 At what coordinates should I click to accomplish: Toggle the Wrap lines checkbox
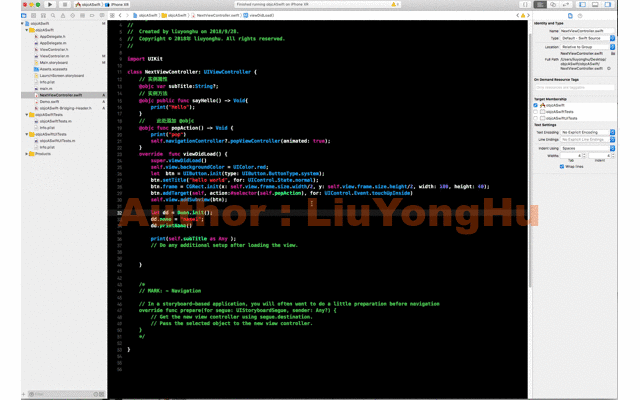[x=562, y=167]
